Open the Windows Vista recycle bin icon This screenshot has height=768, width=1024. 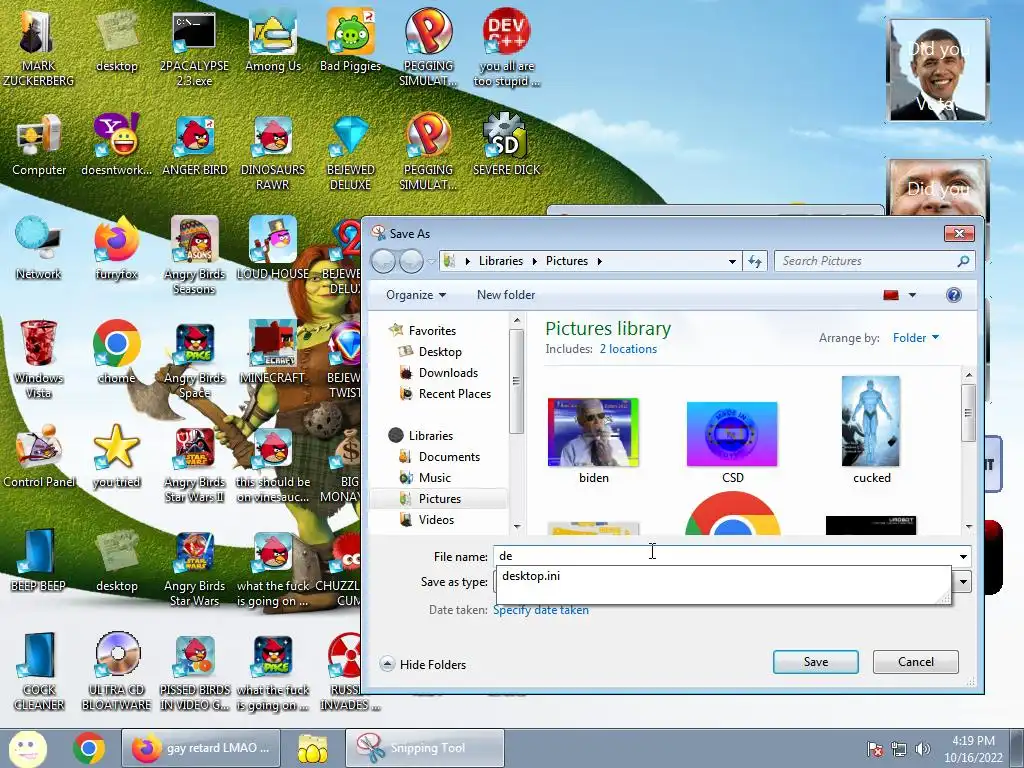39,360
